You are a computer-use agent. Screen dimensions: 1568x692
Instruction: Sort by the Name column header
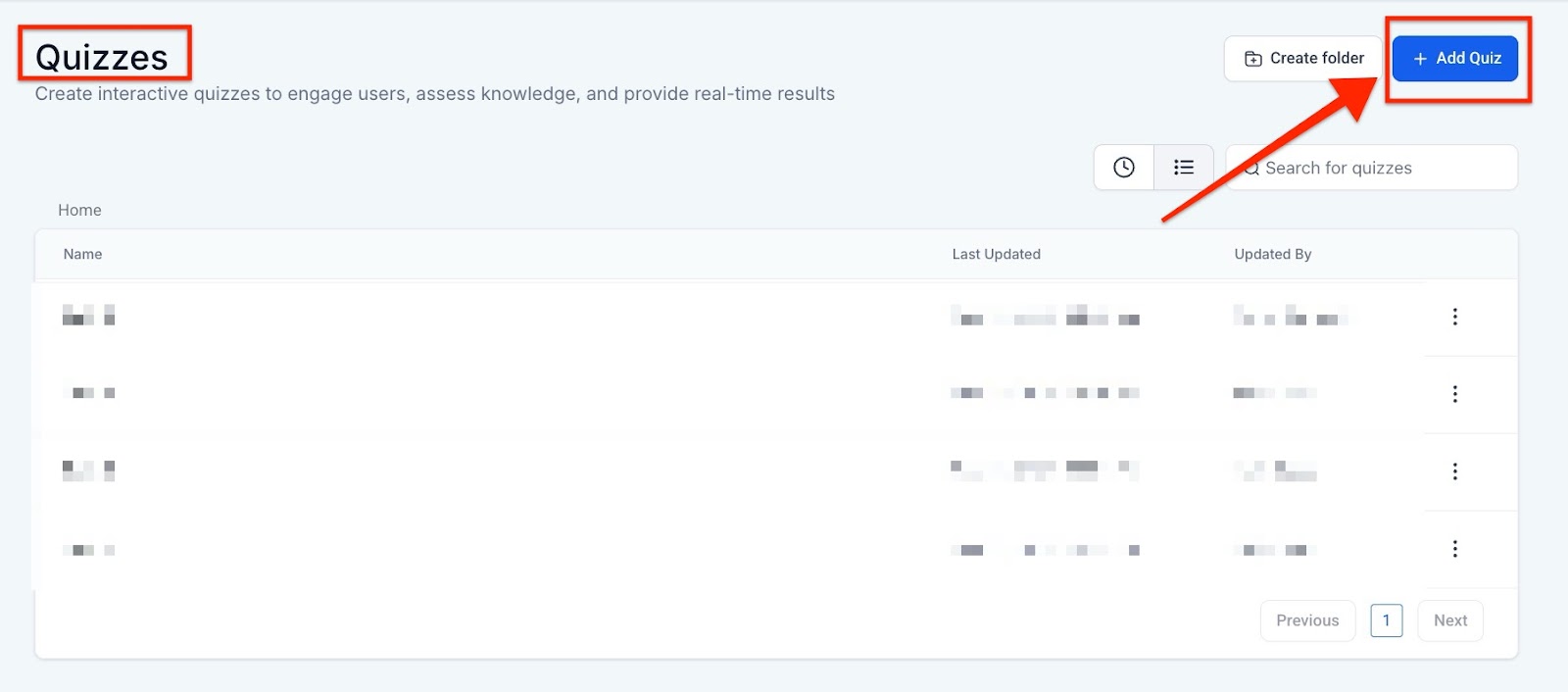[x=82, y=254]
